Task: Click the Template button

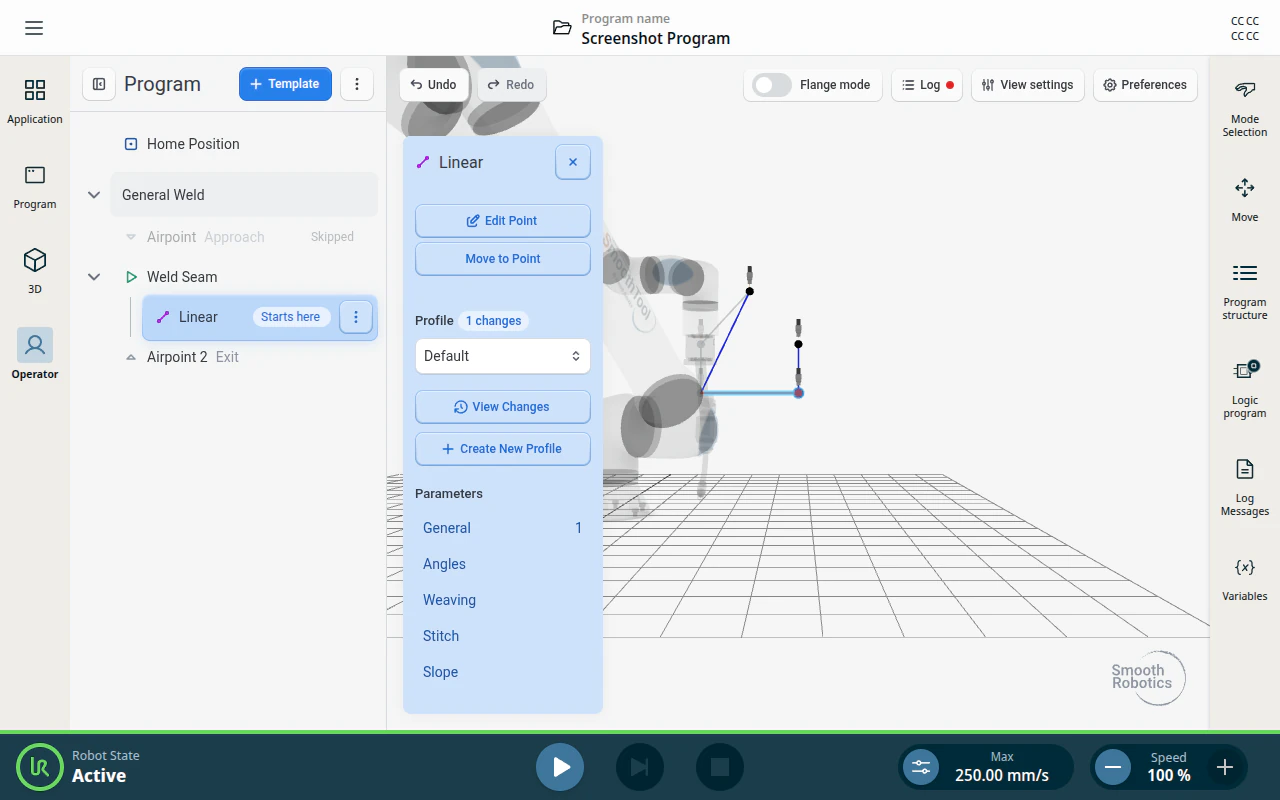Action: click(x=285, y=84)
